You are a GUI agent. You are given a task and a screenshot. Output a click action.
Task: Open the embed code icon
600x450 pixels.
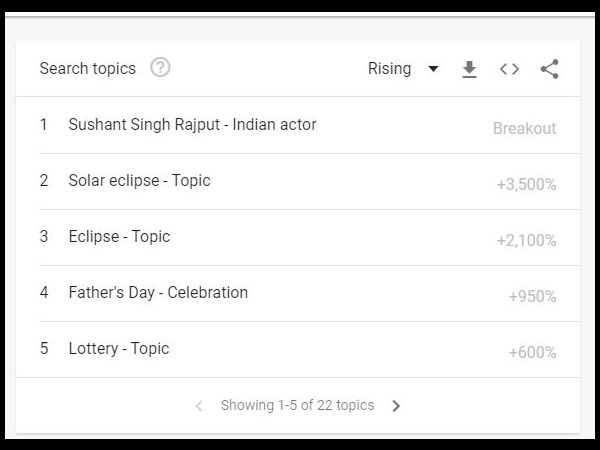click(509, 69)
